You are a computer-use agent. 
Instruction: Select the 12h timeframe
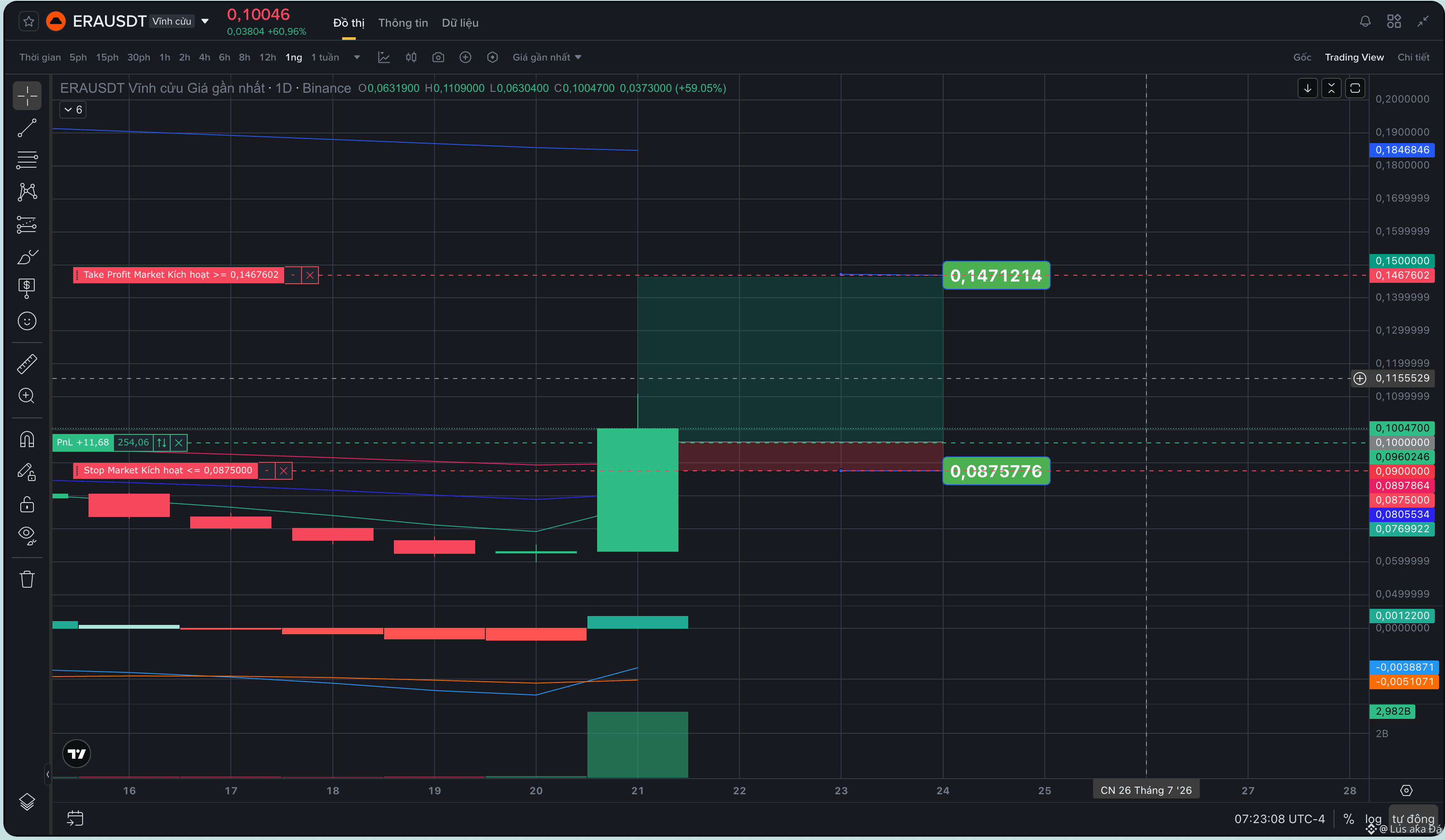click(x=267, y=57)
